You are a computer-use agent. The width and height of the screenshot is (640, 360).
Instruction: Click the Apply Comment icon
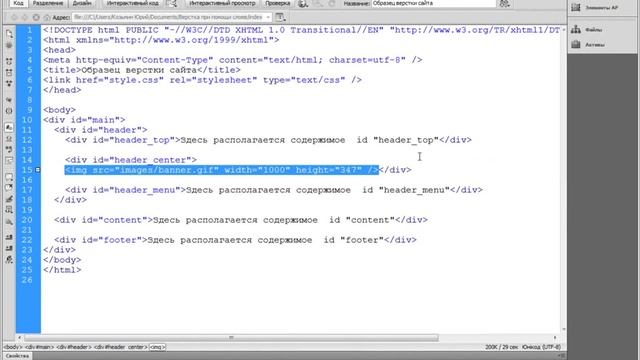pyautogui.click(x=9, y=177)
